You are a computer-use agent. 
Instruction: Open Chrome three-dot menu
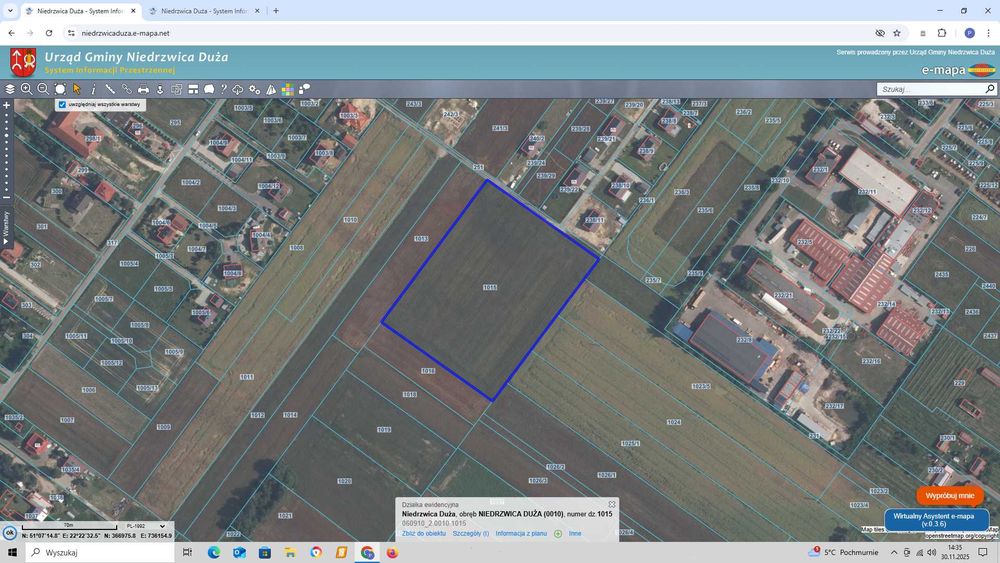[988, 33]
